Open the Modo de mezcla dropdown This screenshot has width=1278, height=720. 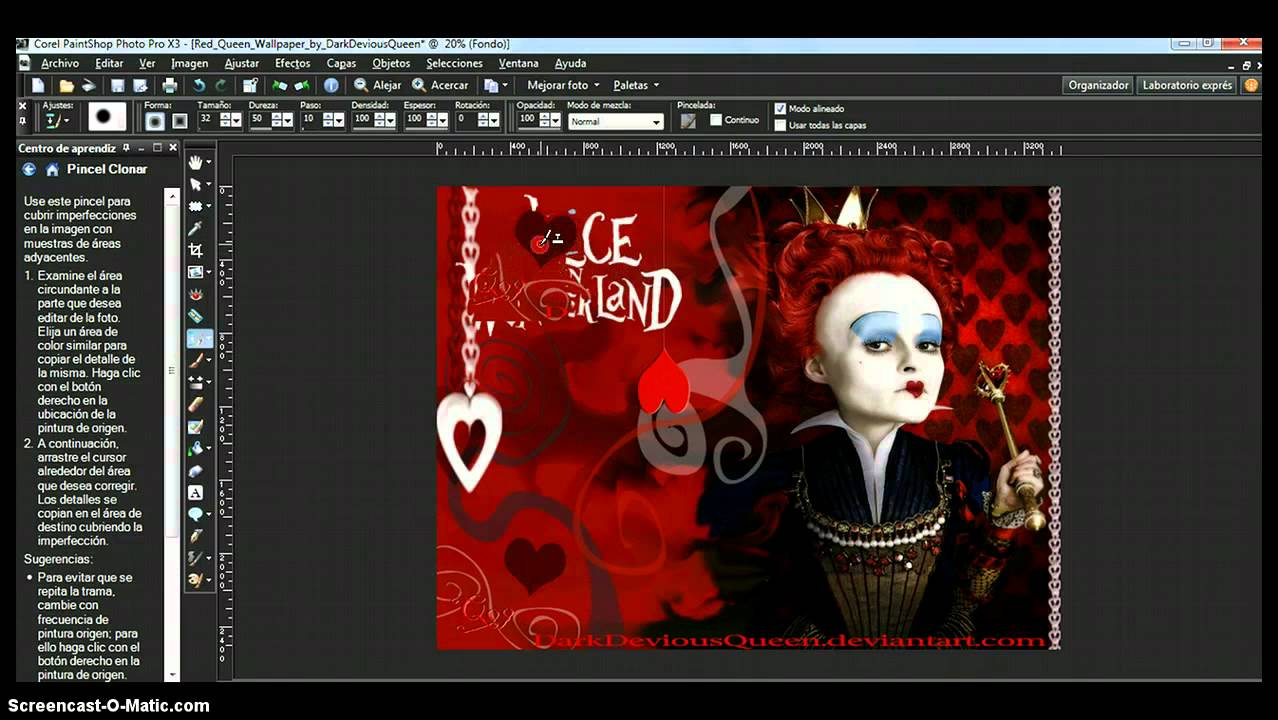pos(615,122)
